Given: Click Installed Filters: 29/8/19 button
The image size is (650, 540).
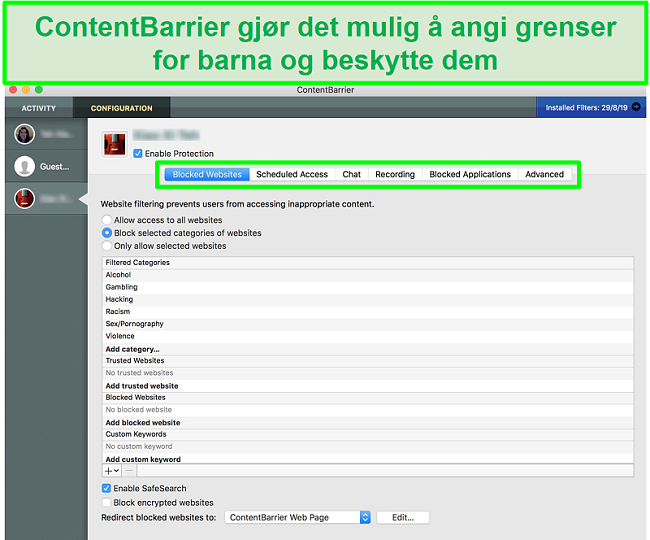Looking at the screenshot, I should click(x=591, y=108).
